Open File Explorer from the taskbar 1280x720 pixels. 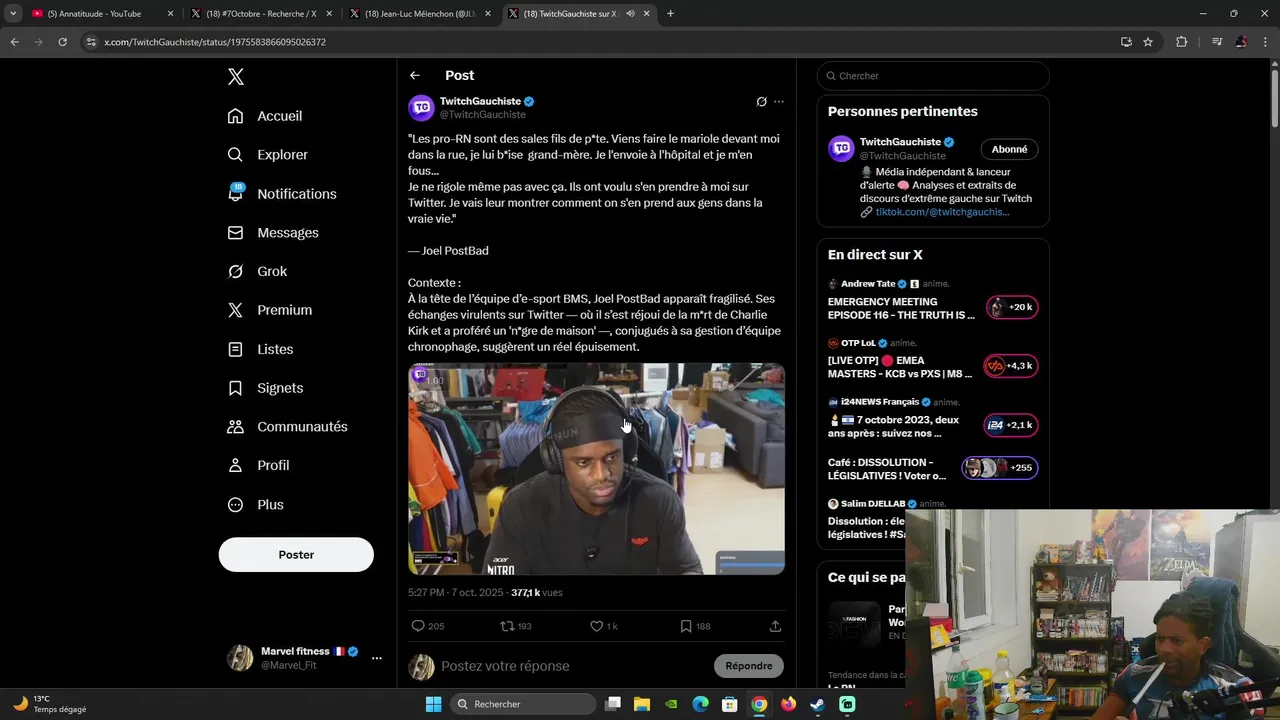point(642,704)
